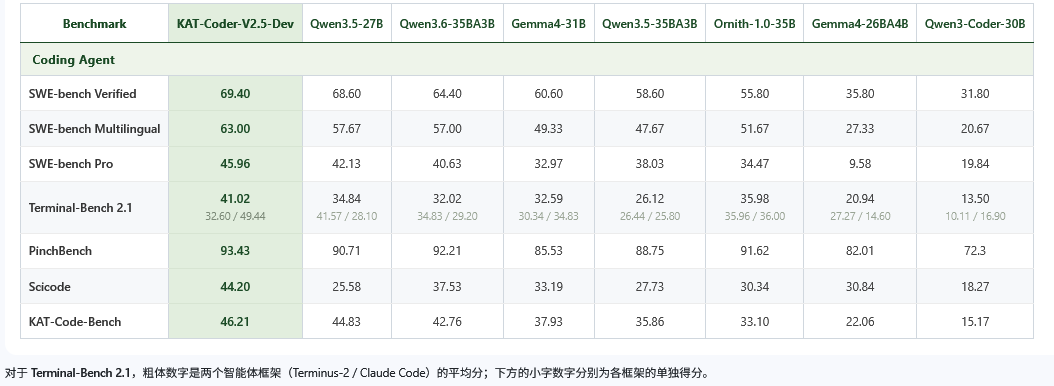Screen dimensions: 1054x386
Task: Click the 44.20 Scicode score
Action: pos(235,286)
